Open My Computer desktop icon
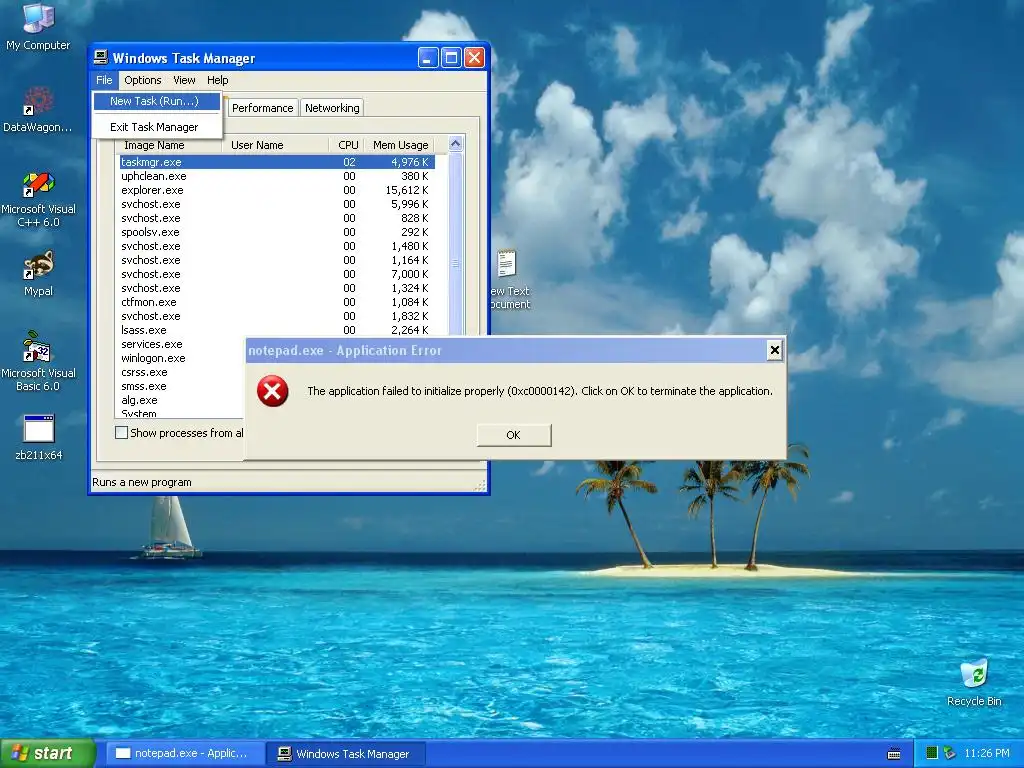1024x768 pixels. click(x=38, y=26)
